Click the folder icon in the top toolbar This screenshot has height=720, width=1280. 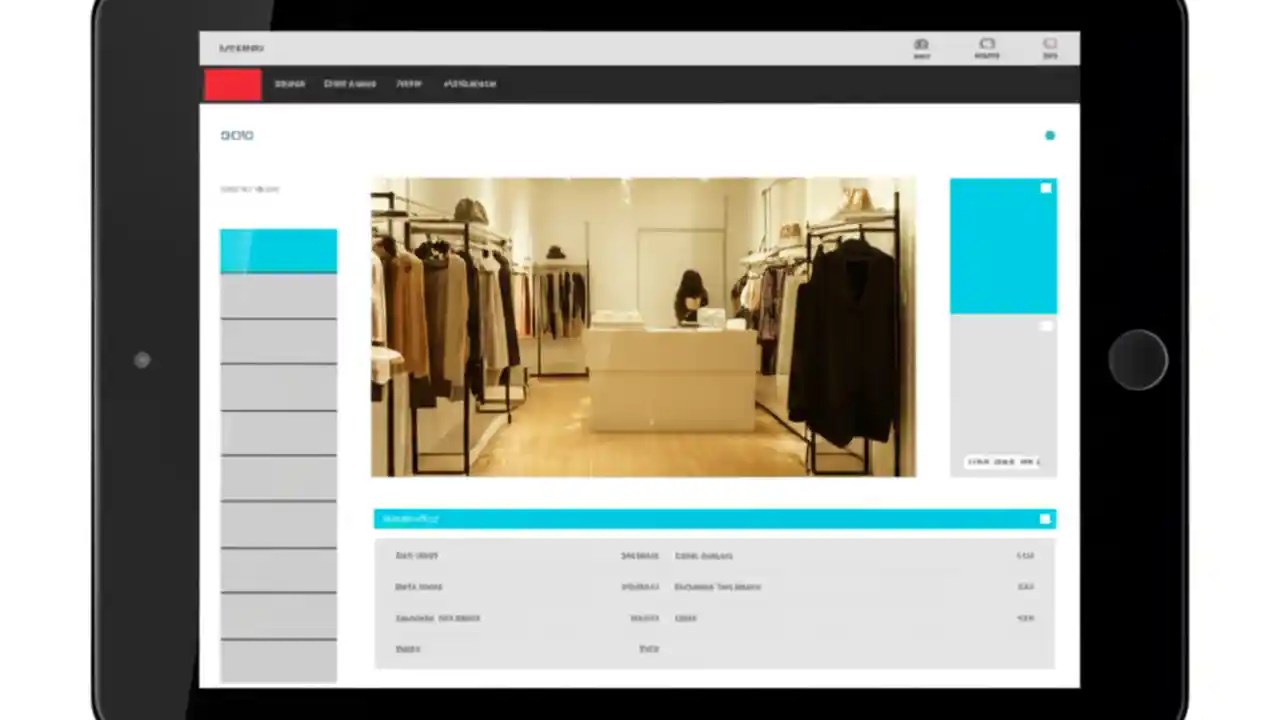pos(987,45)
